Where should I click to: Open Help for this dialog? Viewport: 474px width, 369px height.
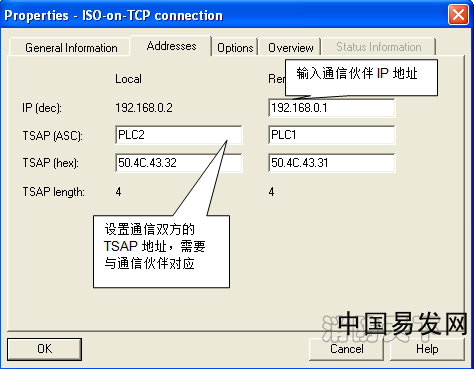click(x=427, y=349)
